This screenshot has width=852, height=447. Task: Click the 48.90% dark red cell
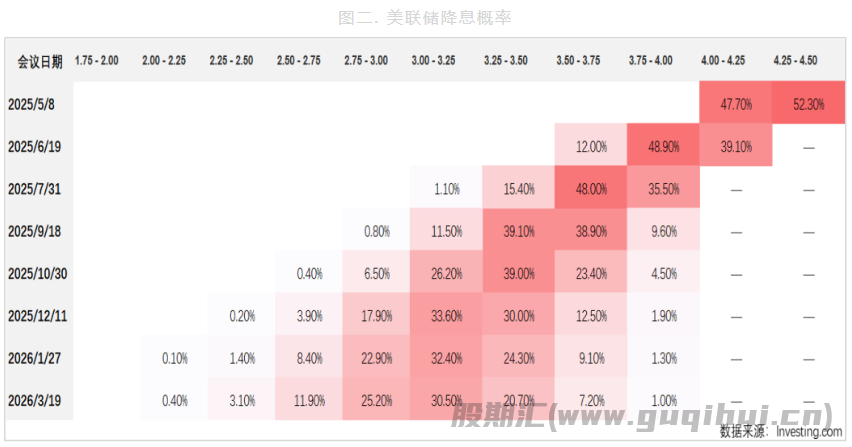664,146
